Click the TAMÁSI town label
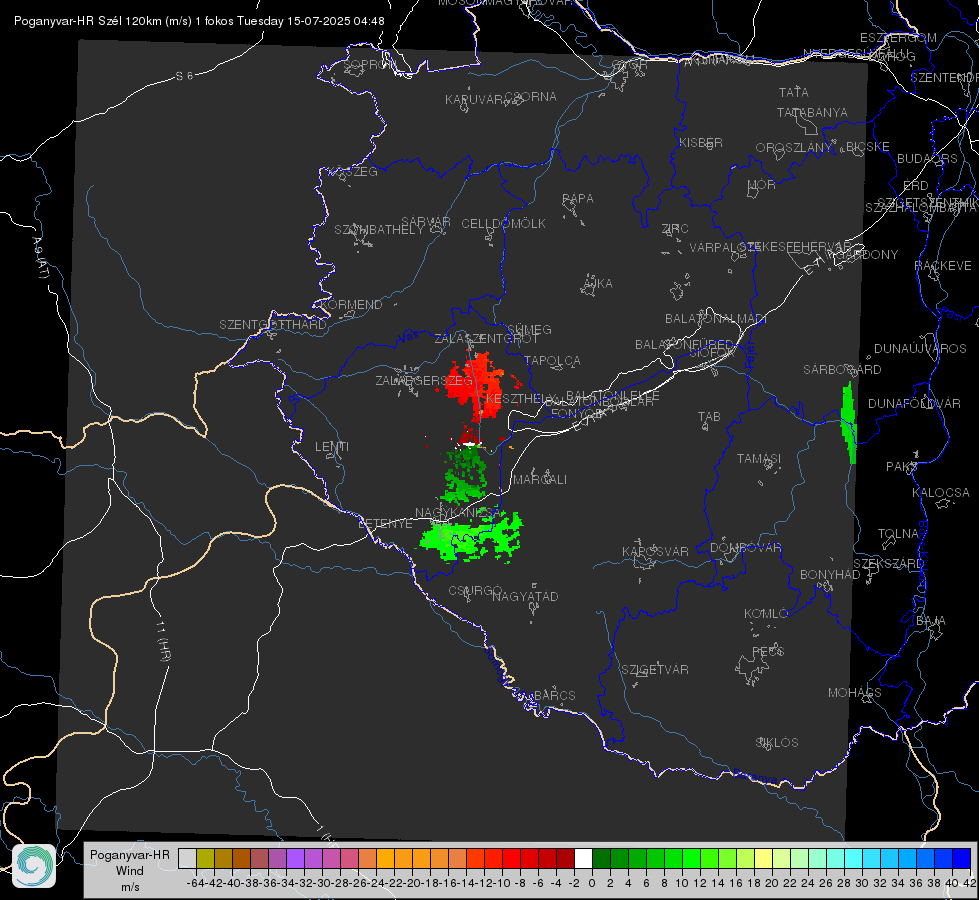The image size is (979, 900). click(x=759, y=458)
